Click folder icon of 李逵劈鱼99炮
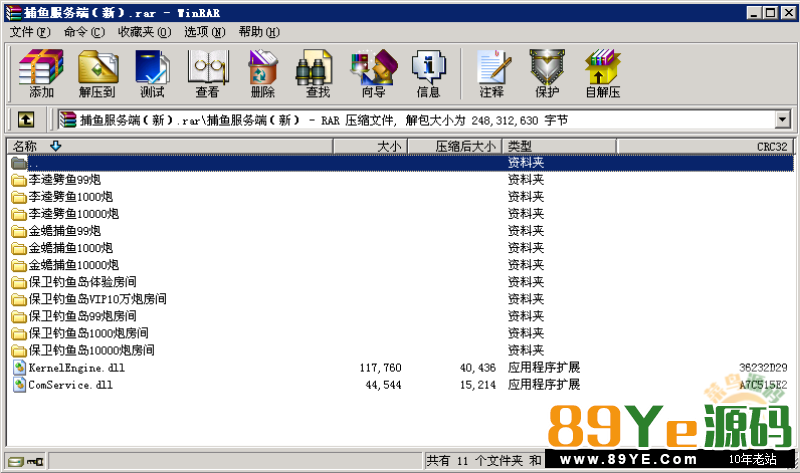The image size is (800, 473). [x=19, y=180]
